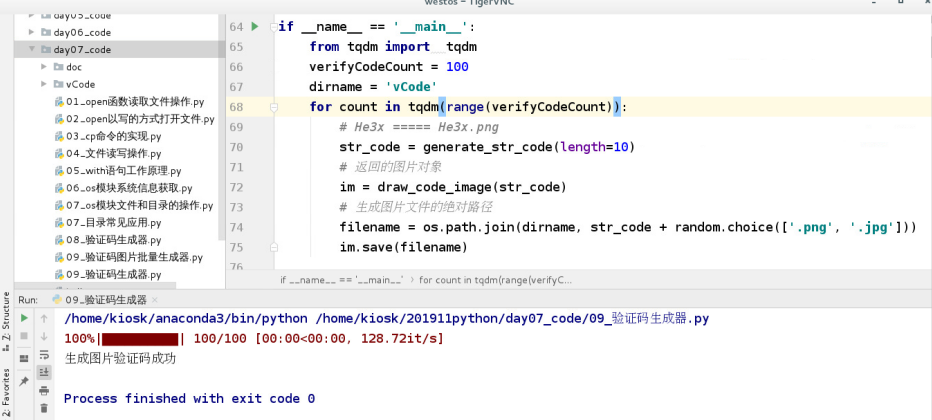Expand the day06_code folder arrow

coord(32,32)
